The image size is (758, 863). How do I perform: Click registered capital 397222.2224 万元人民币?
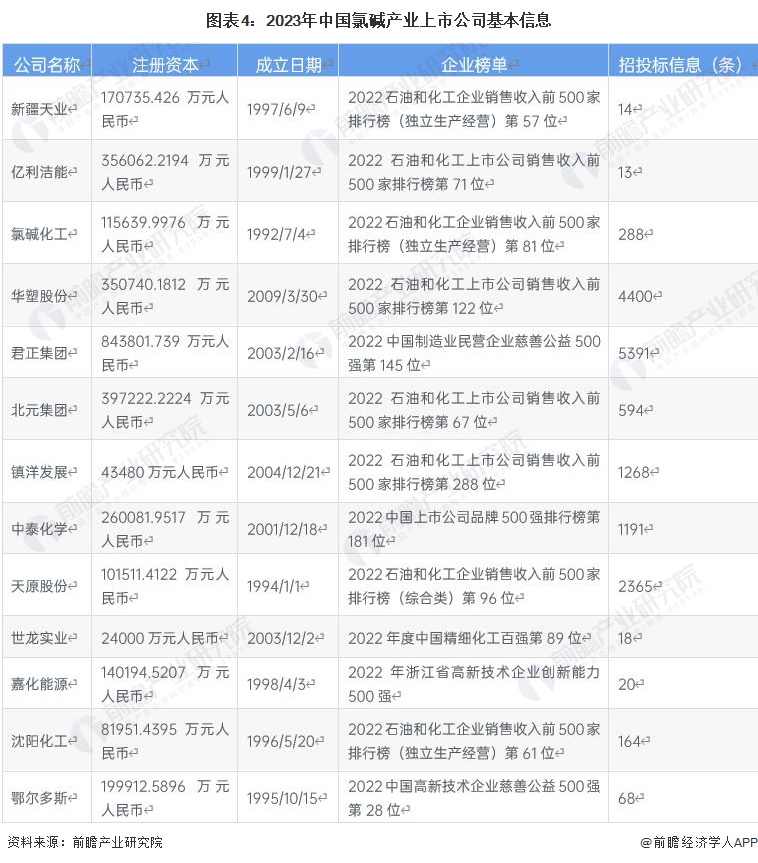(165, 410)
